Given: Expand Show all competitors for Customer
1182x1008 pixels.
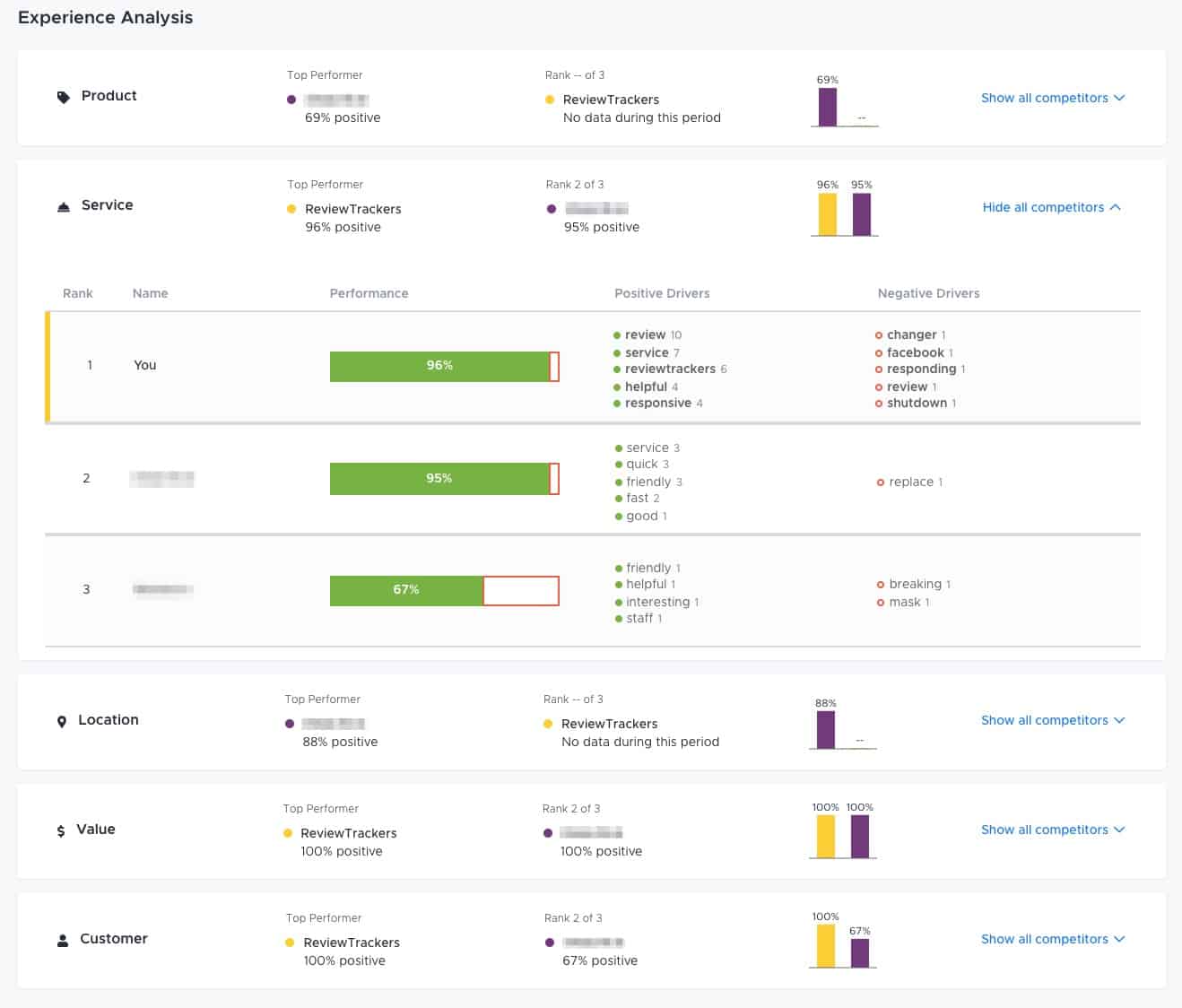Looking at the screenshot, I should [1053, 939].
